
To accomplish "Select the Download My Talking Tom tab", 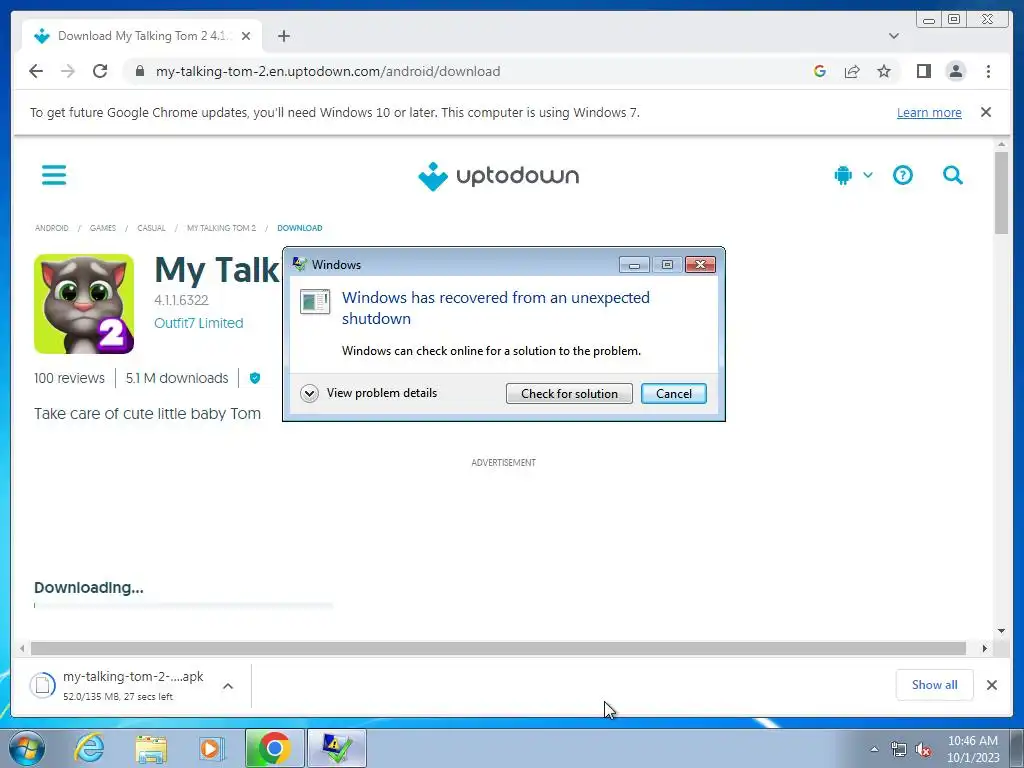I will [142, 36].
